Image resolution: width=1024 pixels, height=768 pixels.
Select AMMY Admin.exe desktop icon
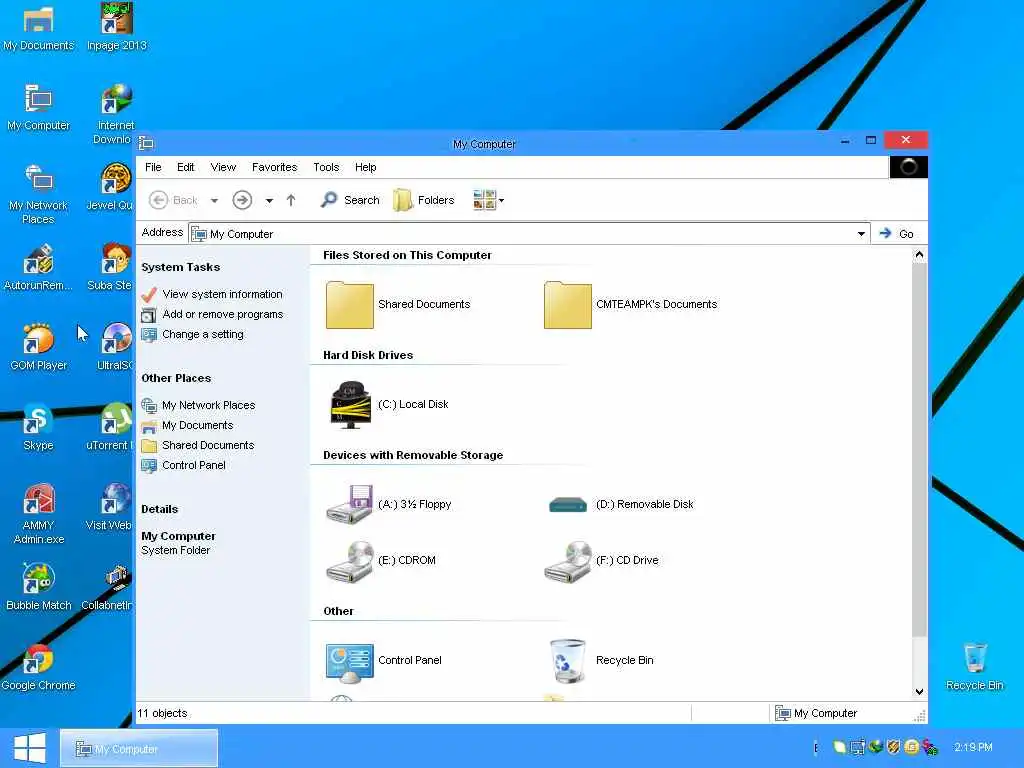click(x=38, y=515)
